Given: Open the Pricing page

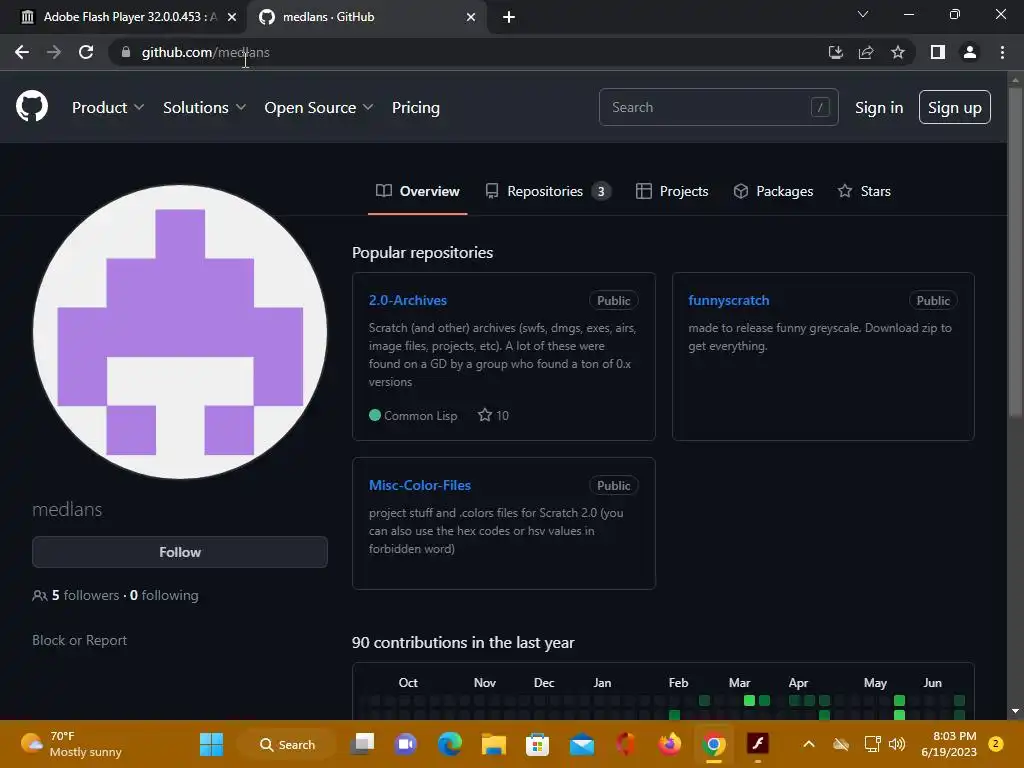Looking at the screenshot, I should [415, 107].
